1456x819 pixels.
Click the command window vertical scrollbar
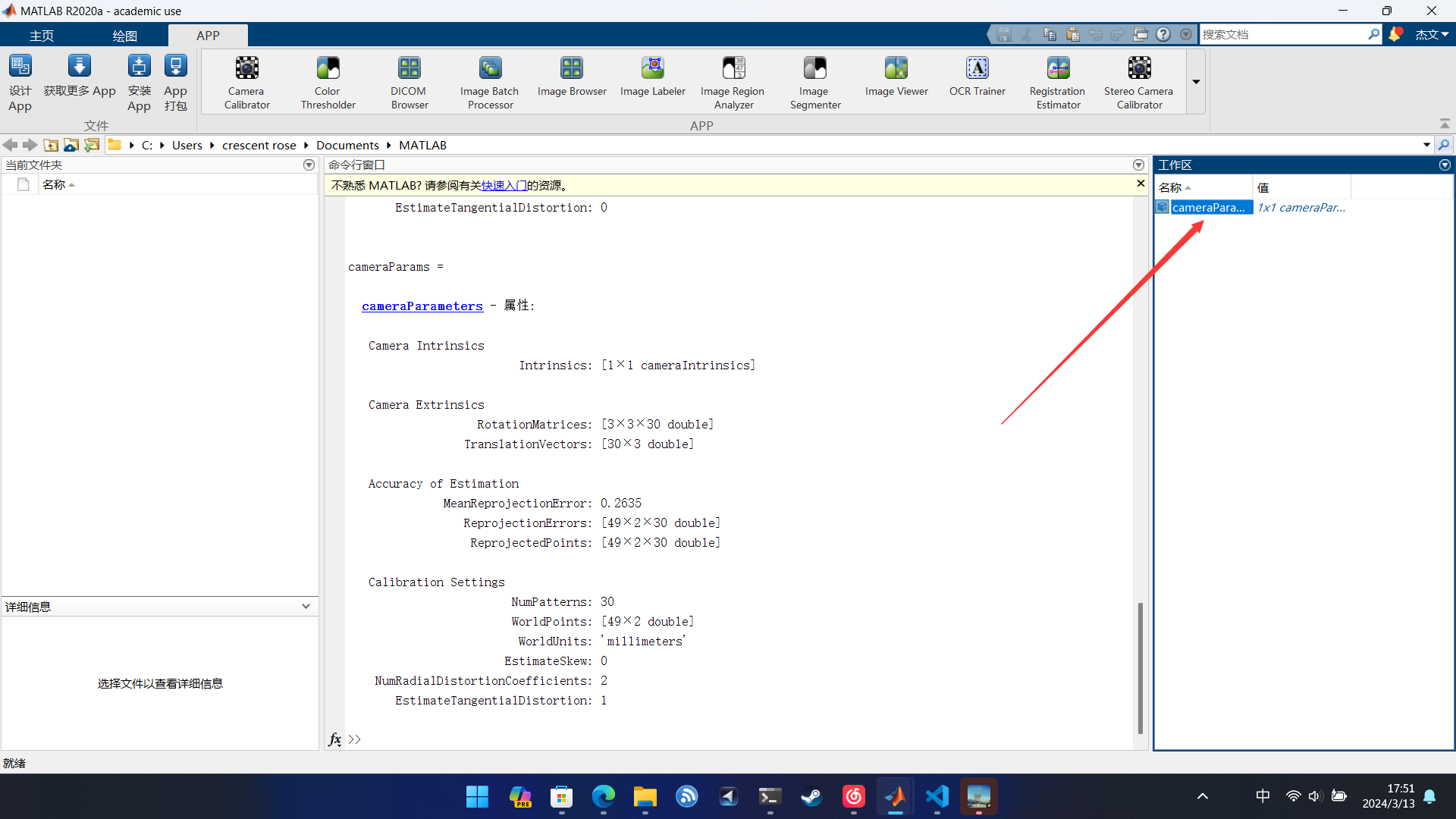1140,668
